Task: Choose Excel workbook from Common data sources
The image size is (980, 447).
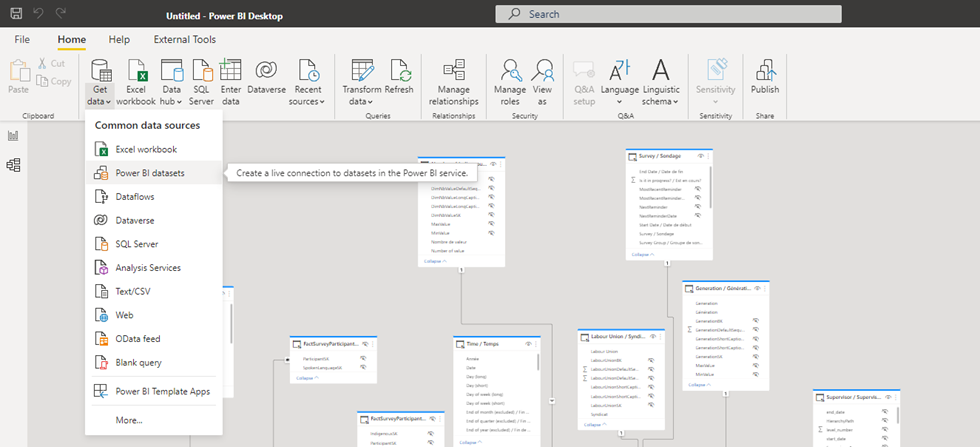Action: click(x=154, y=149)
